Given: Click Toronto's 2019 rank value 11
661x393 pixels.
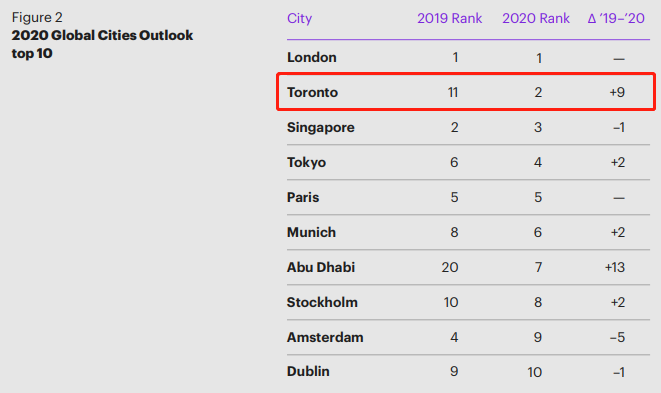Looking at the screenshot, I should click(x=453, y=92).
